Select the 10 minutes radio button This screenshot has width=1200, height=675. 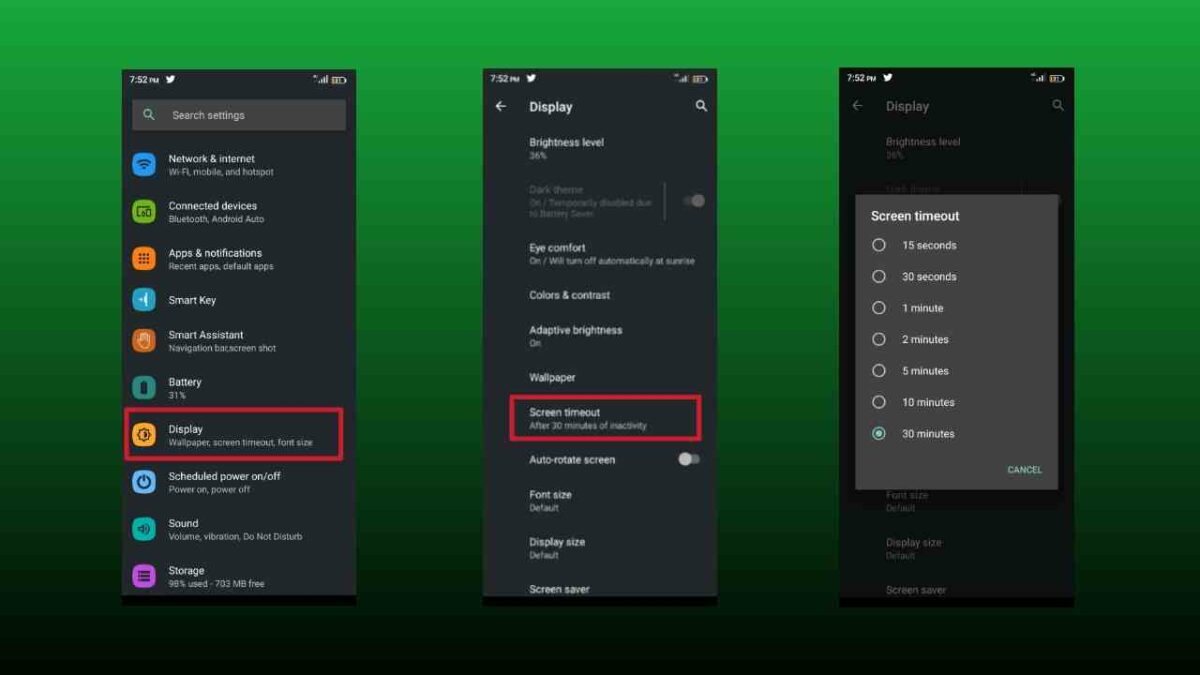click(x=879, y=402)
